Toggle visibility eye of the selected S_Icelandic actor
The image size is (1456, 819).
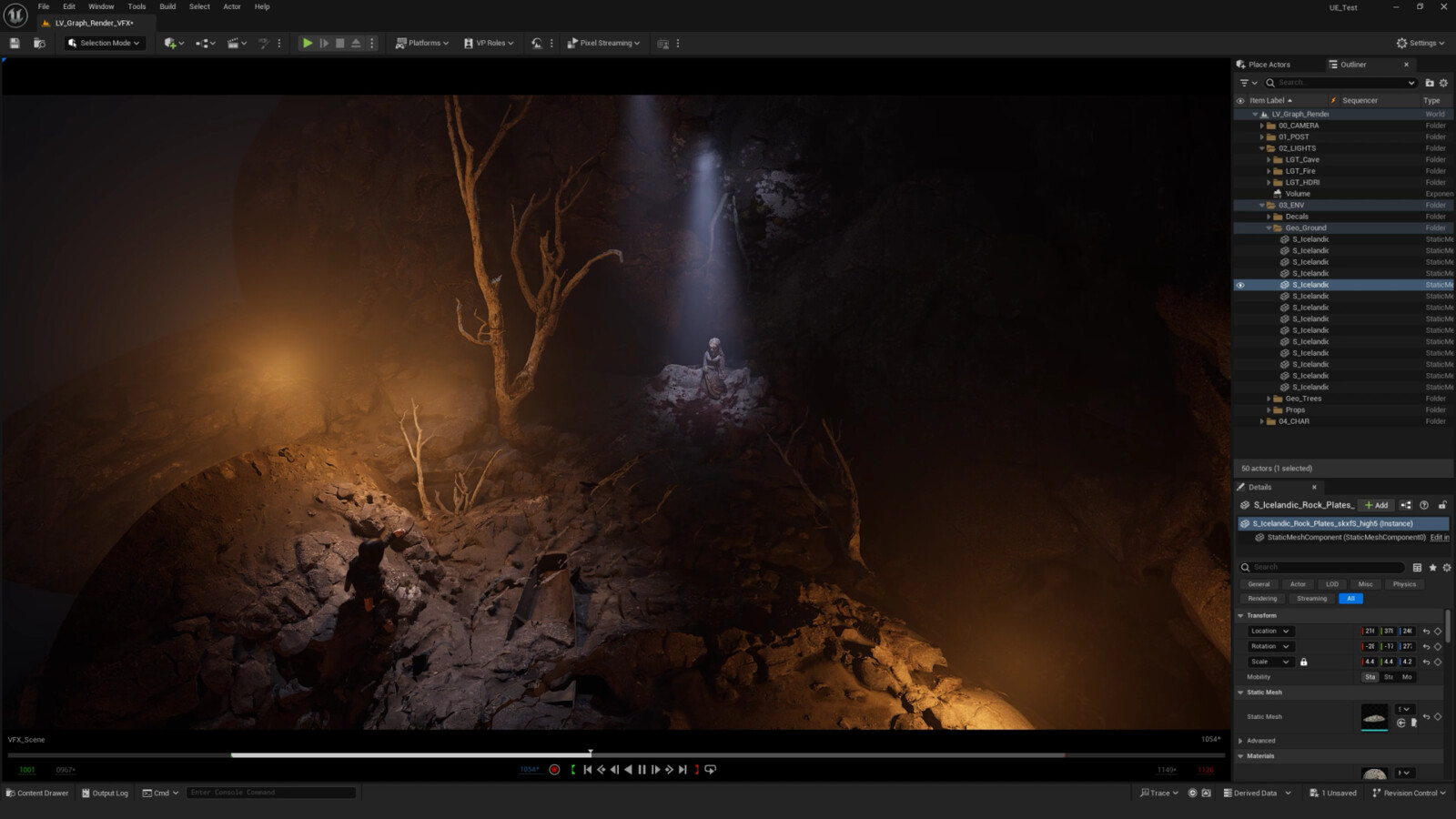1240,285
